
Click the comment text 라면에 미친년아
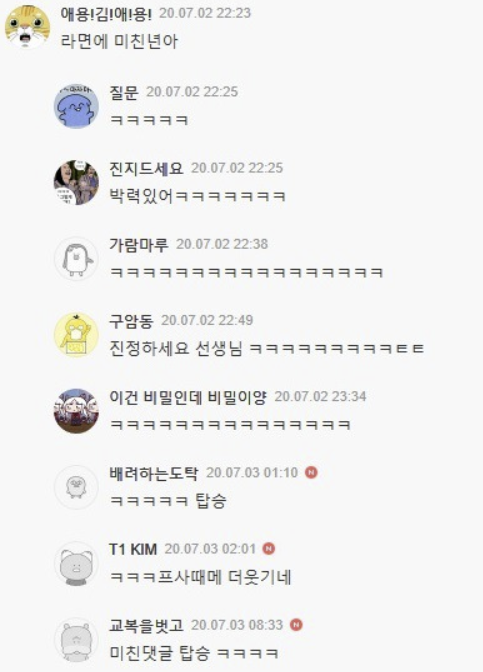tap(119, 42)
